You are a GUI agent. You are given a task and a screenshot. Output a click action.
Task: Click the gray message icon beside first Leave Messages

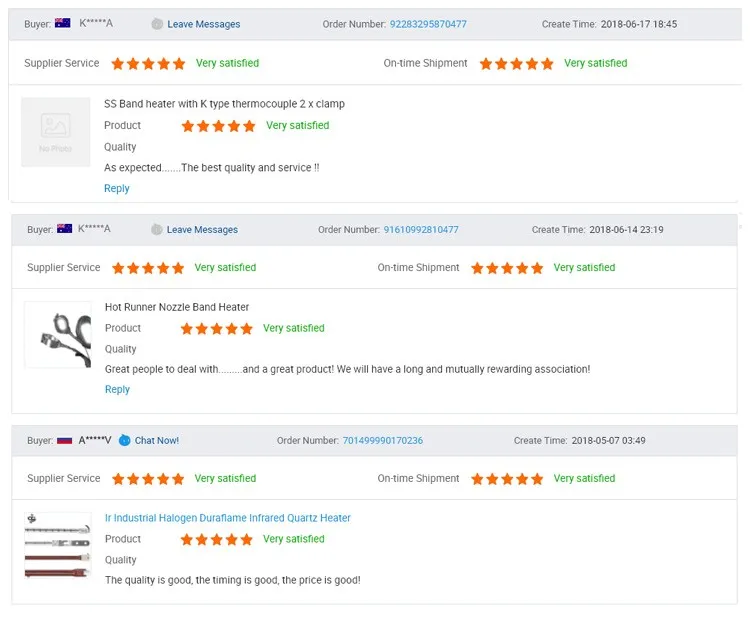tap(157, 24)
